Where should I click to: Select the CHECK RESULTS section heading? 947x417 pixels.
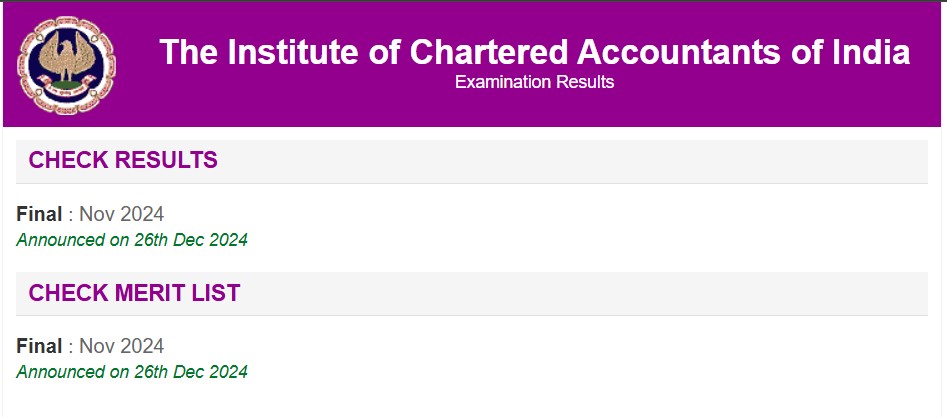click(123, 160)
